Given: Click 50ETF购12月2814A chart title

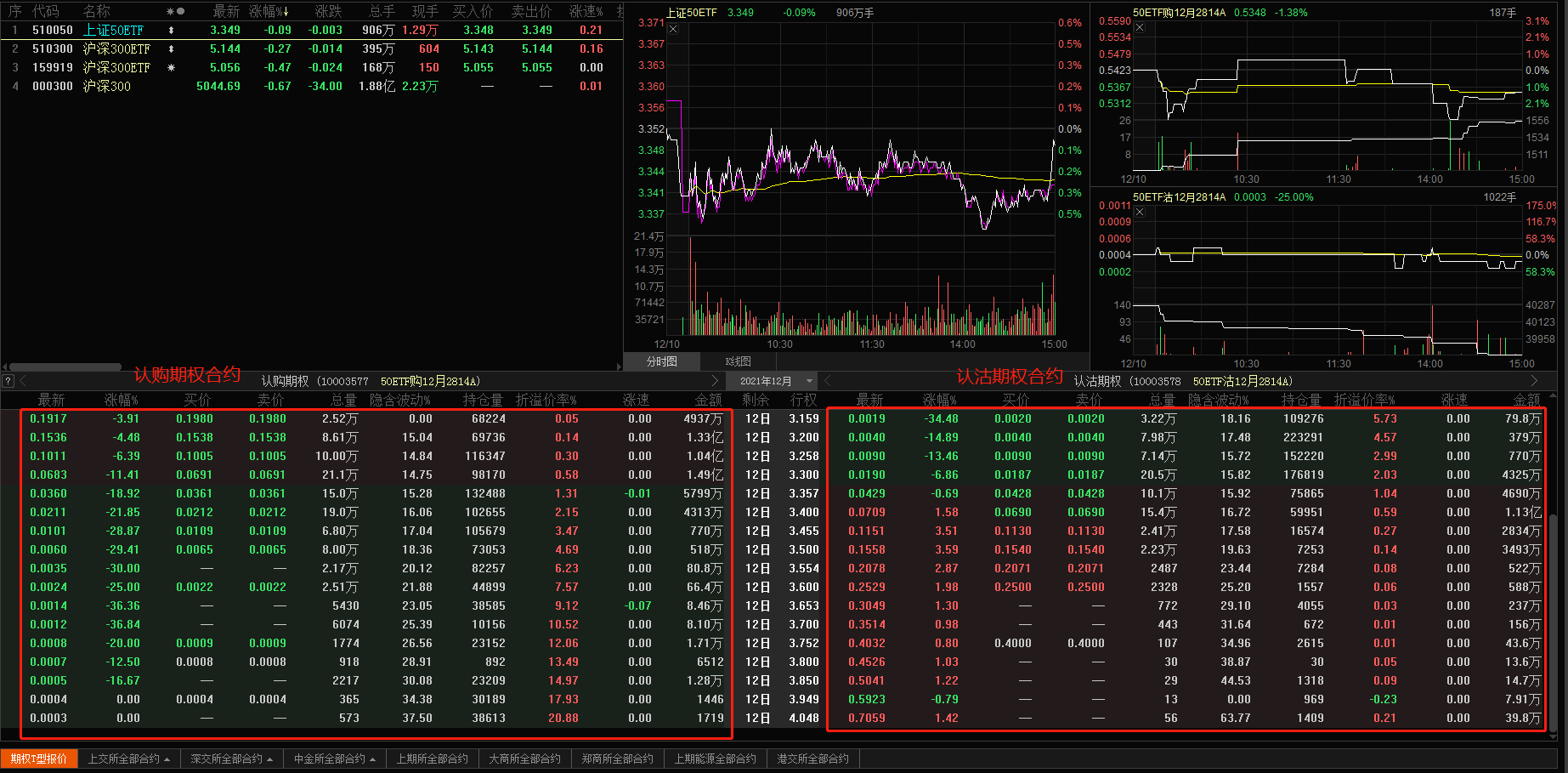Looking at the screenshot, I should (x=1180, y=13).
